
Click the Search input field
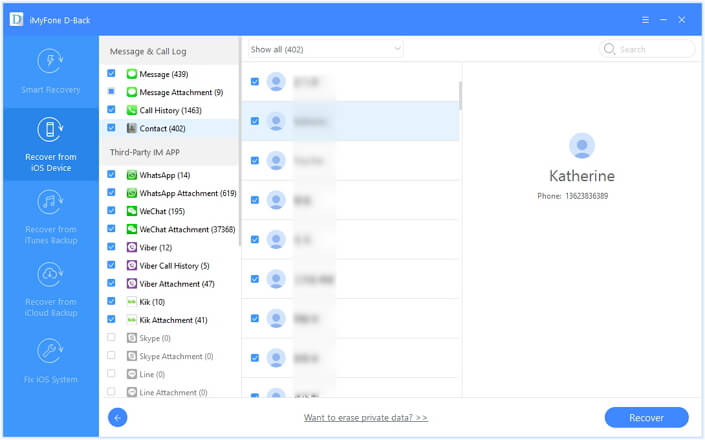[x=653, y=49]
